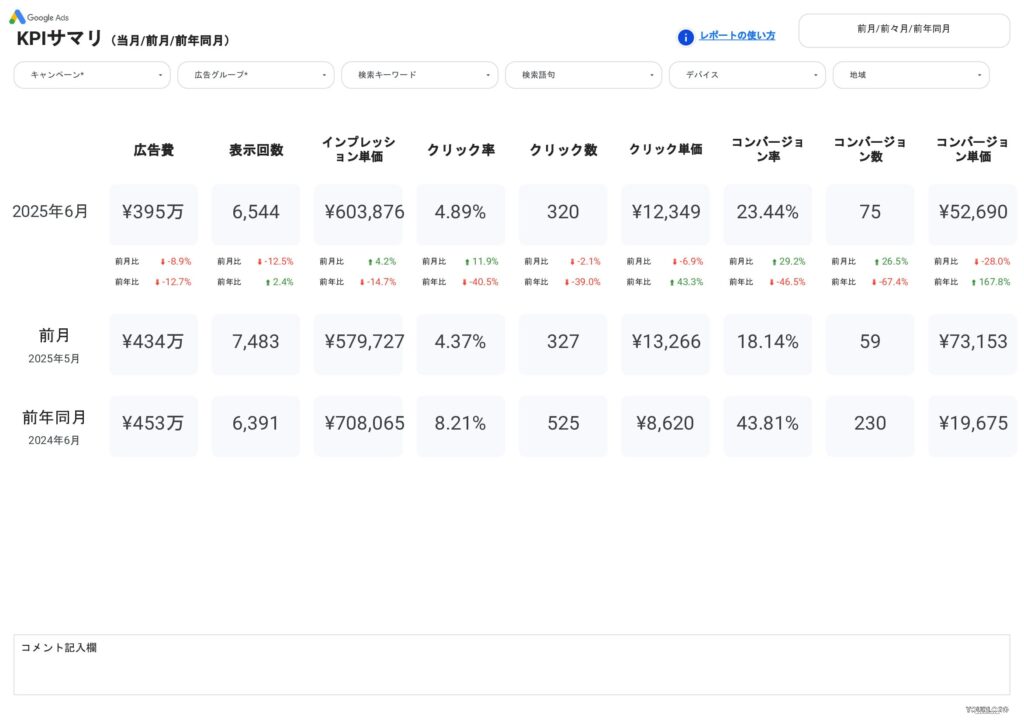The height and width of the screenshot is (723, 1024).
Task: Open the 広告グループ filter dropdown
Action: point(256,75)
